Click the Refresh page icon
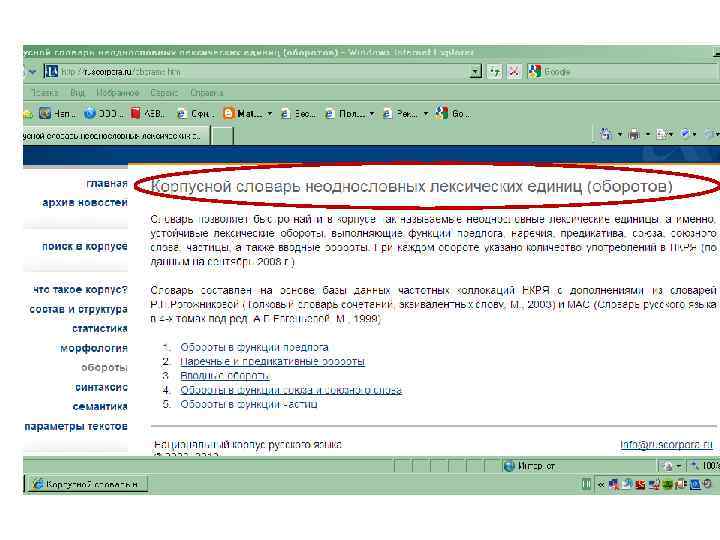720x540 pixels. 495,71
